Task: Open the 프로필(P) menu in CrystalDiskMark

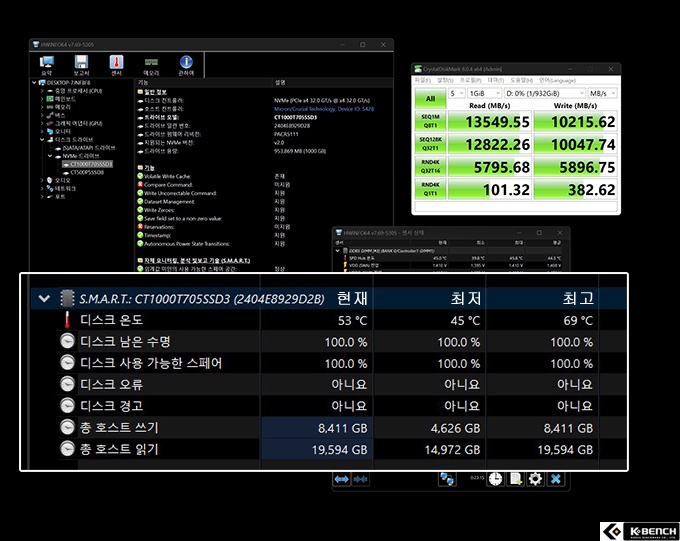Action: click(471, 80)
